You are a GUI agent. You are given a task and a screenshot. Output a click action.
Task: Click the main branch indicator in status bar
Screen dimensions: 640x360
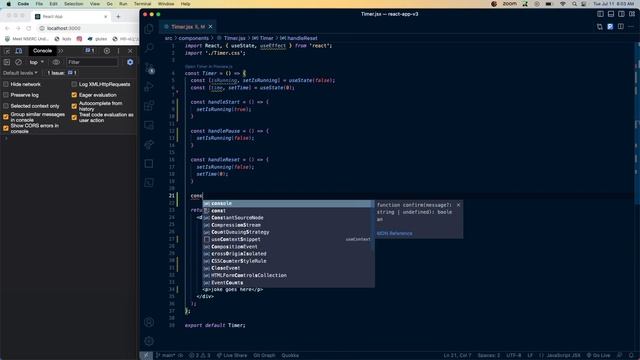[x=166, y=356]
